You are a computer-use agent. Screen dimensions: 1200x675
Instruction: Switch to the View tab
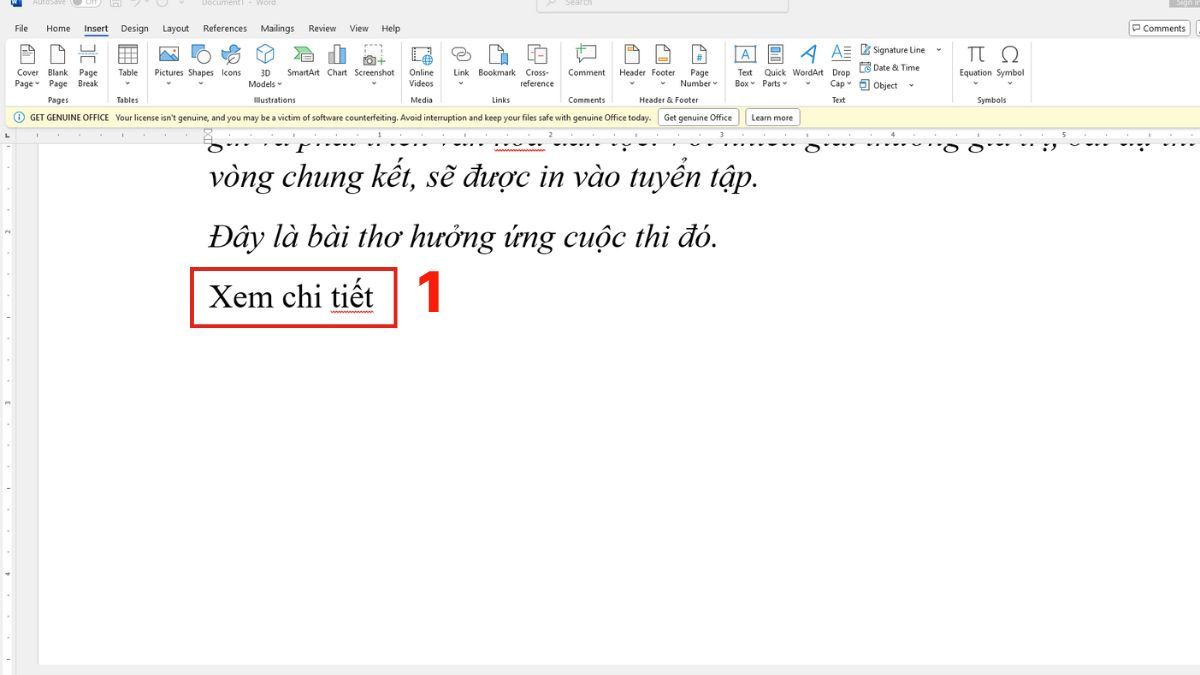coord(359,29)
